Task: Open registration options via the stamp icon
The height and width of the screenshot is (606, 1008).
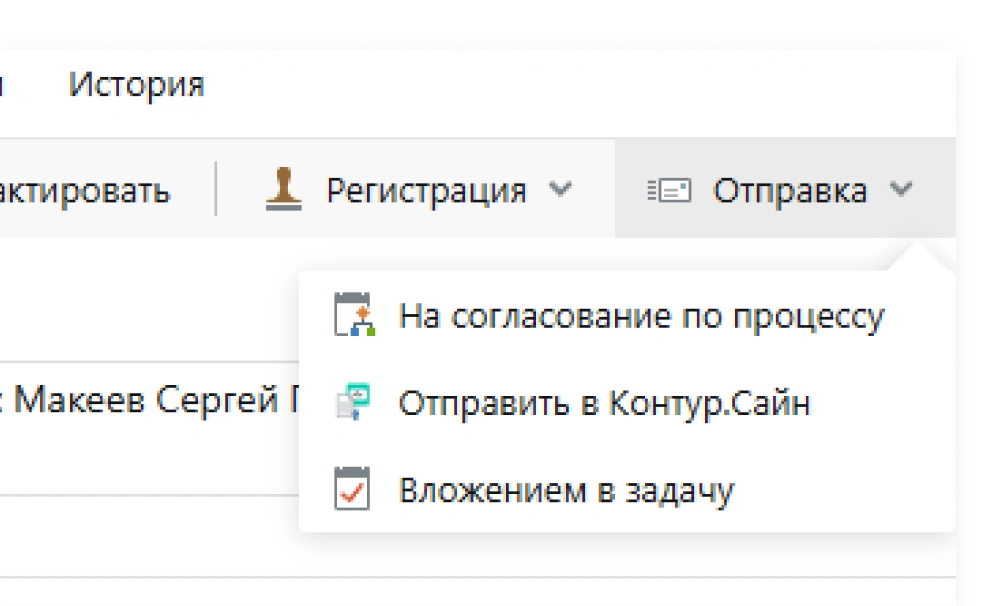Action: click(282, 190)
